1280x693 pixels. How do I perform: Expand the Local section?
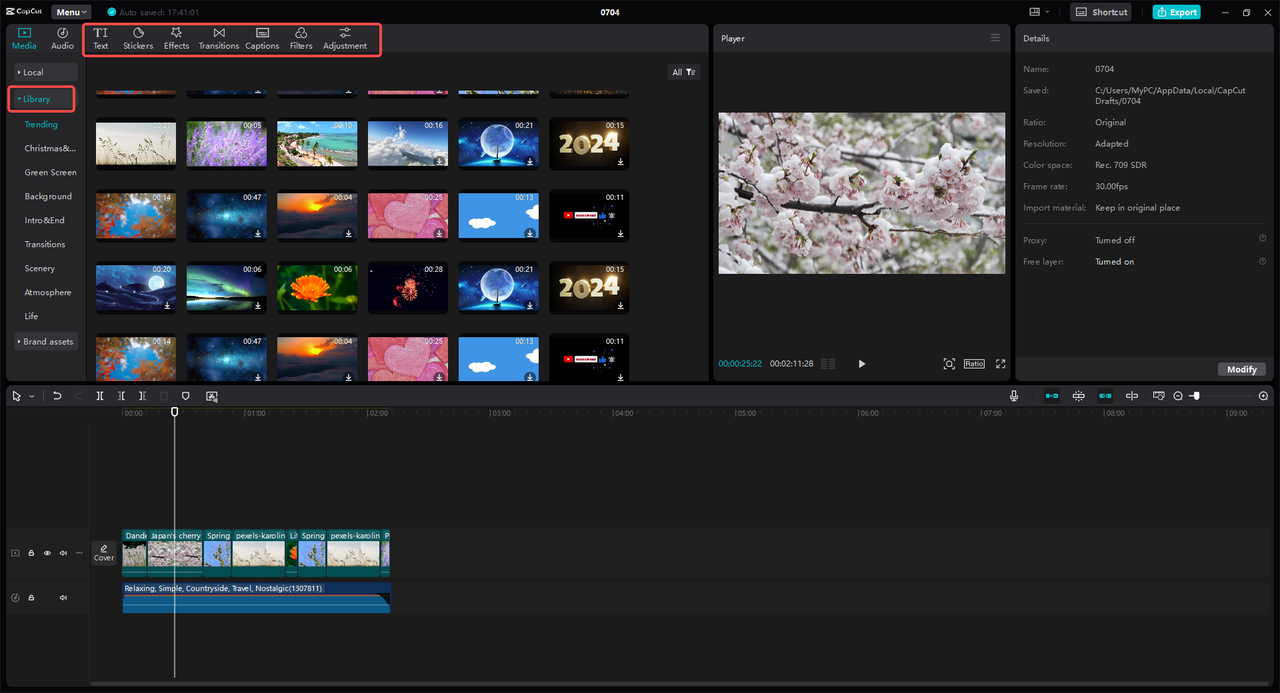tap(45, 72)
